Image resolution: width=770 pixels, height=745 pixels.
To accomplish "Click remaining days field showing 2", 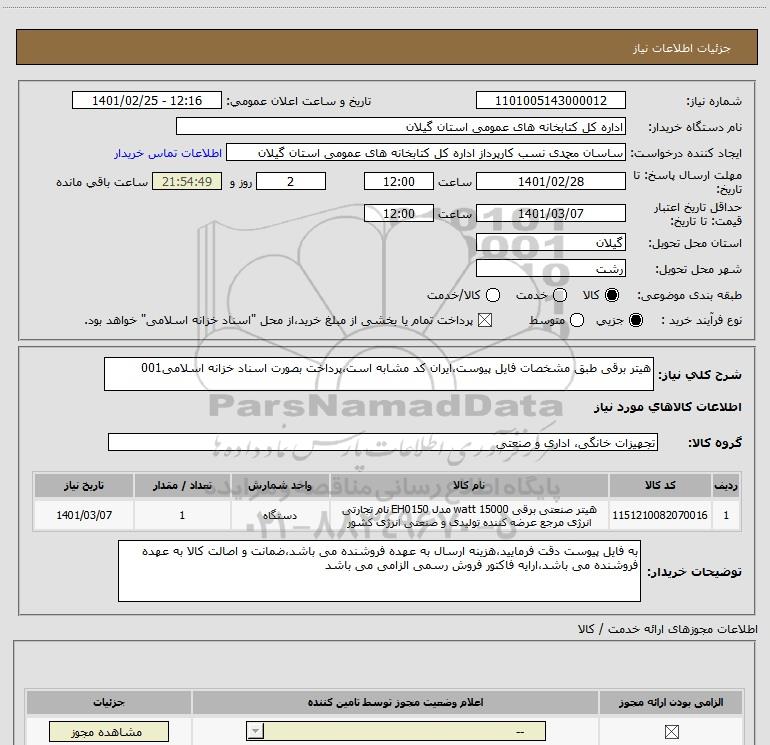I will point(291,181).
